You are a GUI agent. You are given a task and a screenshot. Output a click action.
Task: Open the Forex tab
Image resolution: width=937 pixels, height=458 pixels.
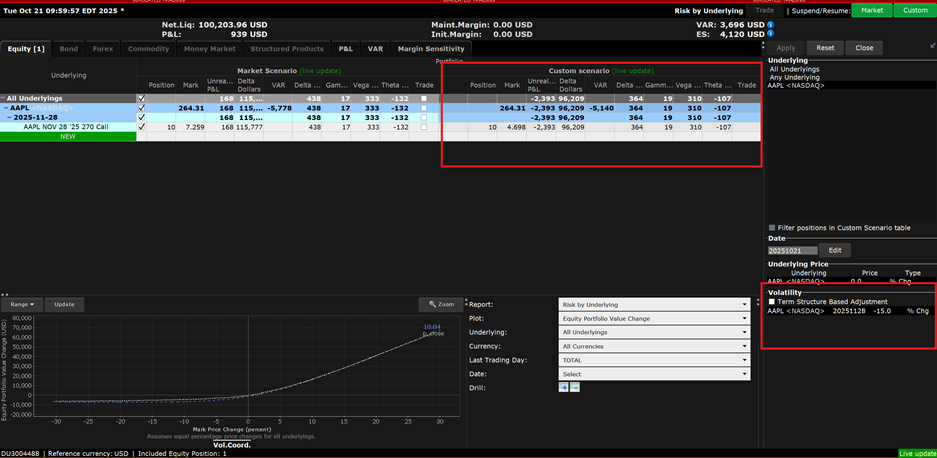(x=103, y=48)
